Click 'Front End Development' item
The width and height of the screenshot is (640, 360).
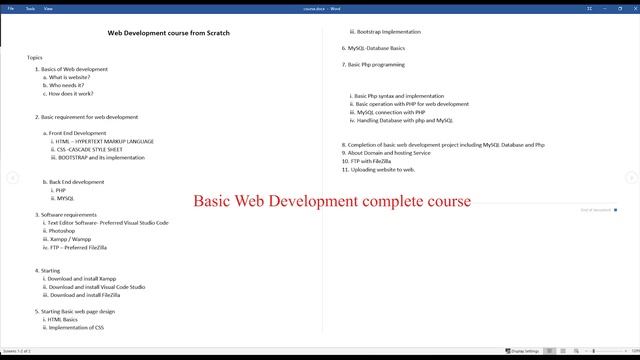point(78,133)
